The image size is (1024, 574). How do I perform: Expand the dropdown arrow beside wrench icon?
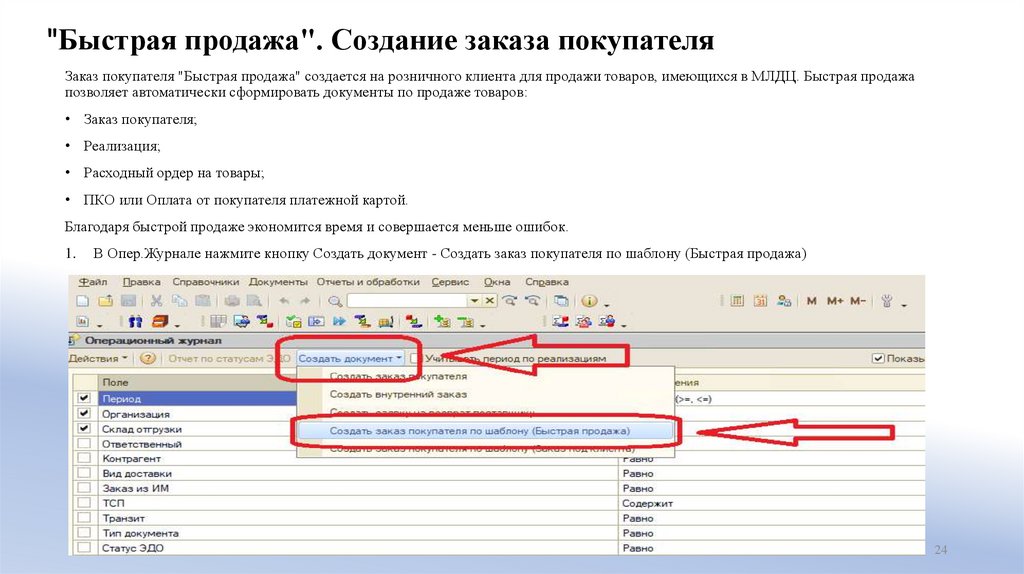coord(904,304)
